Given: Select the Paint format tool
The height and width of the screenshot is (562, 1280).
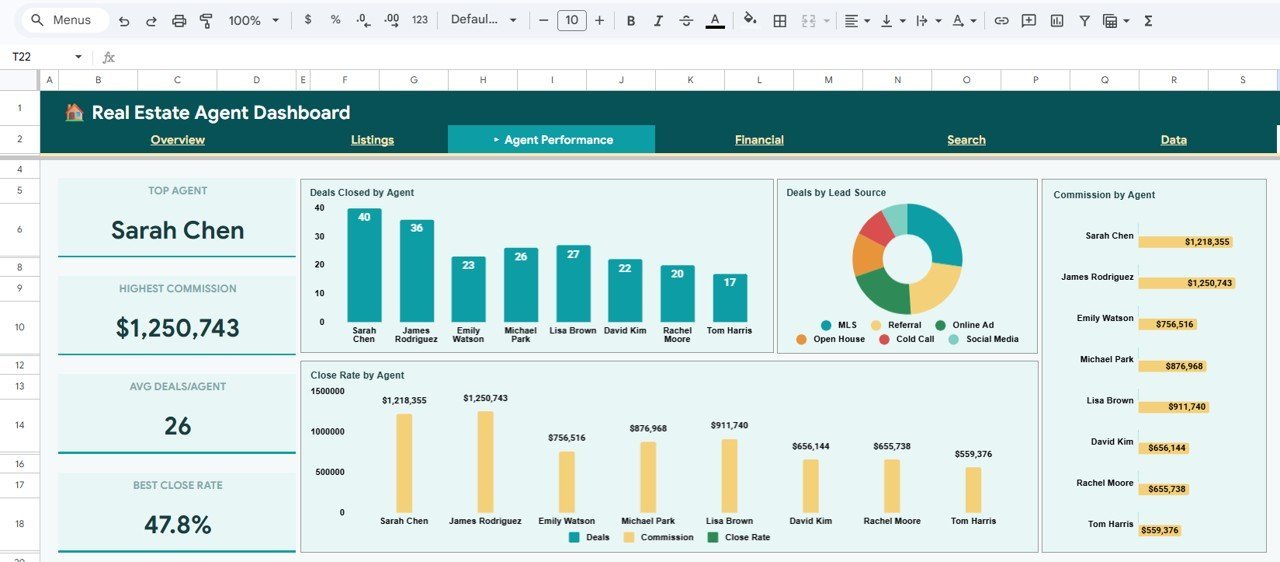Looking at the screenshot, I should [x=206, y=21].
